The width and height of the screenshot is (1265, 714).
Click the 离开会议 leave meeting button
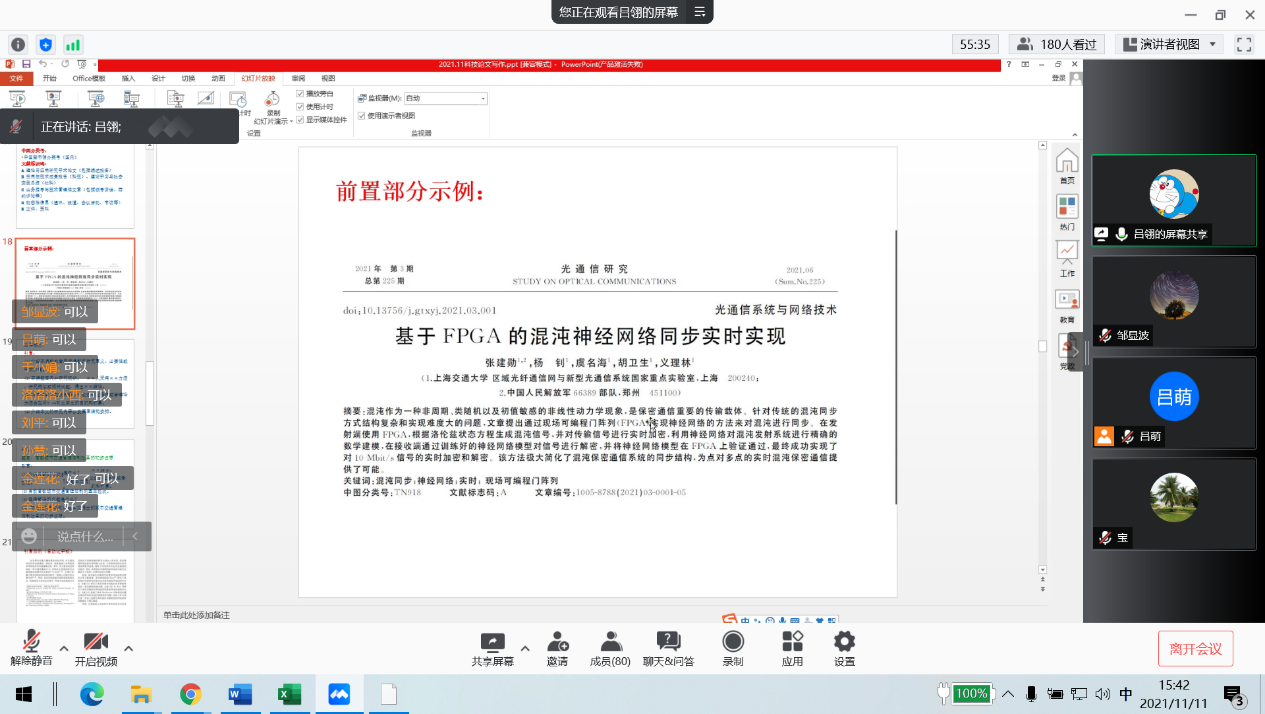click(1195, 648)
